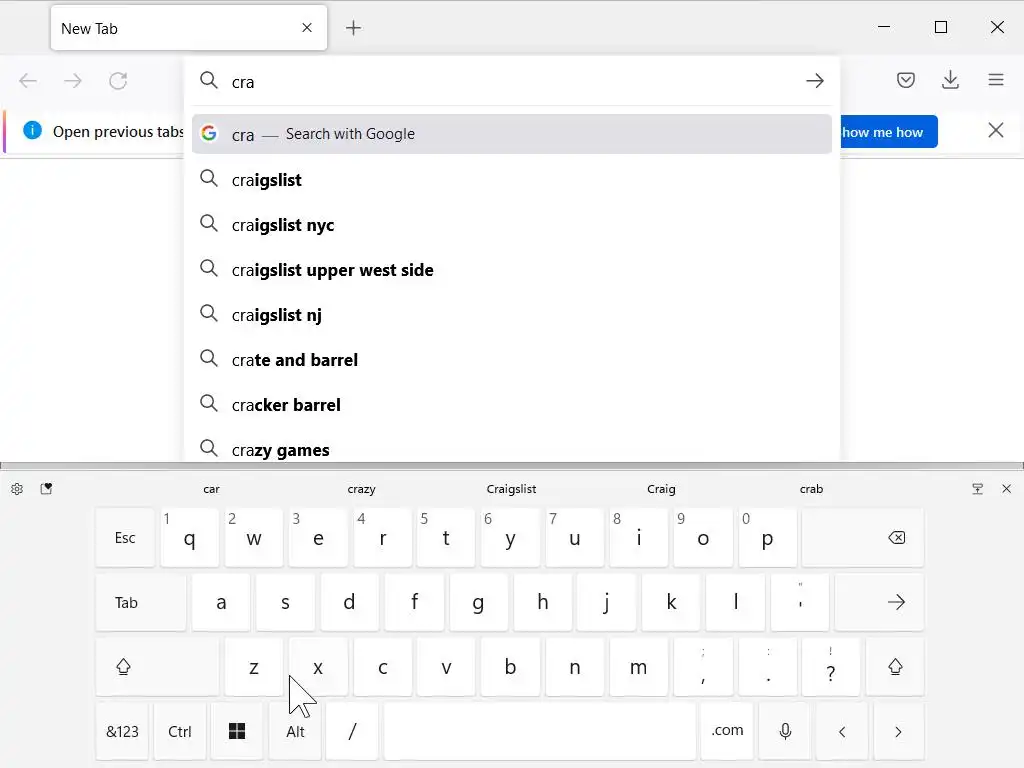
Task: Choose the 'crate and barrel' suggestion
Action: point(511,360)
